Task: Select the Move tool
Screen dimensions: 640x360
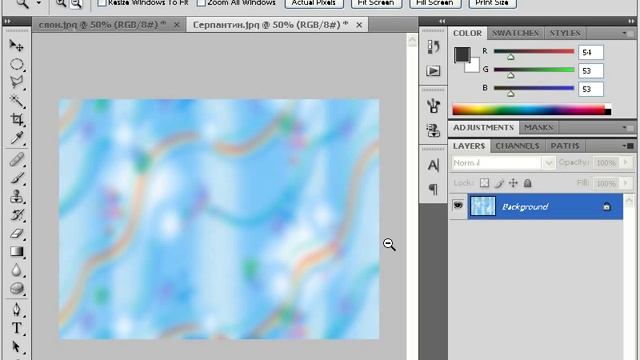Action: pos(16,45)
